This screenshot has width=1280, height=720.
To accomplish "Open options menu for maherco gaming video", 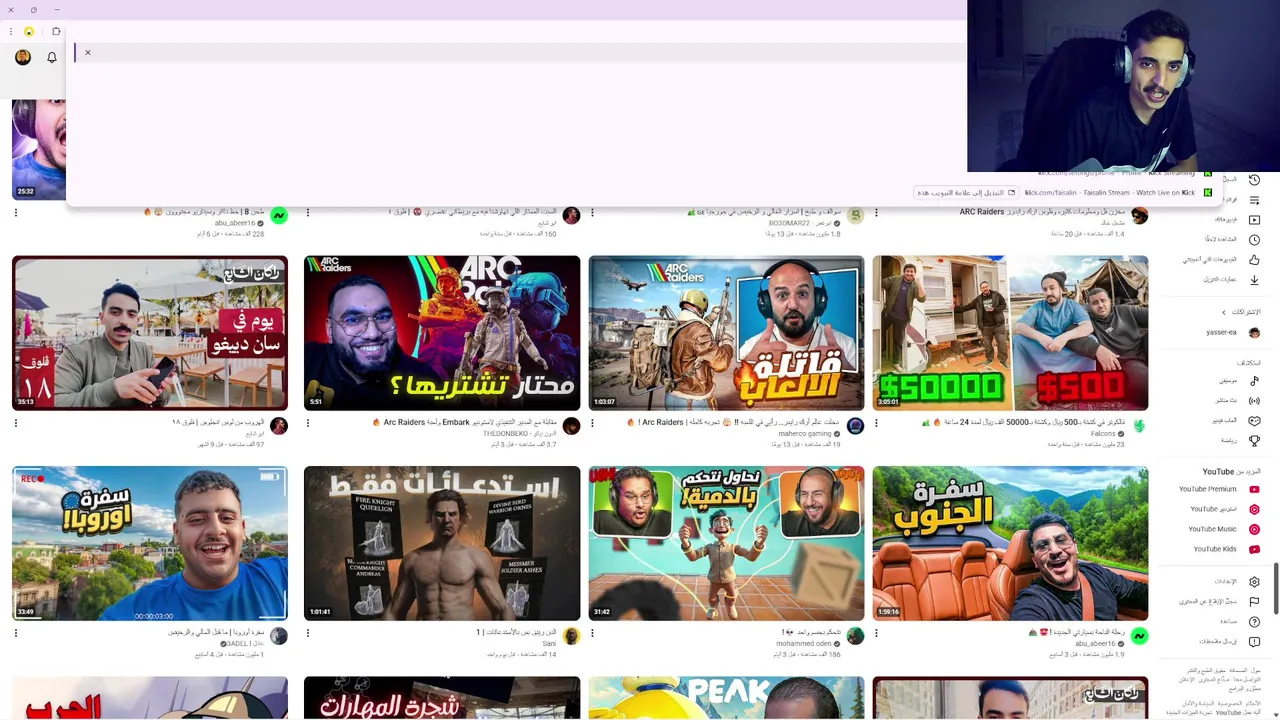I will pos(592,423).
